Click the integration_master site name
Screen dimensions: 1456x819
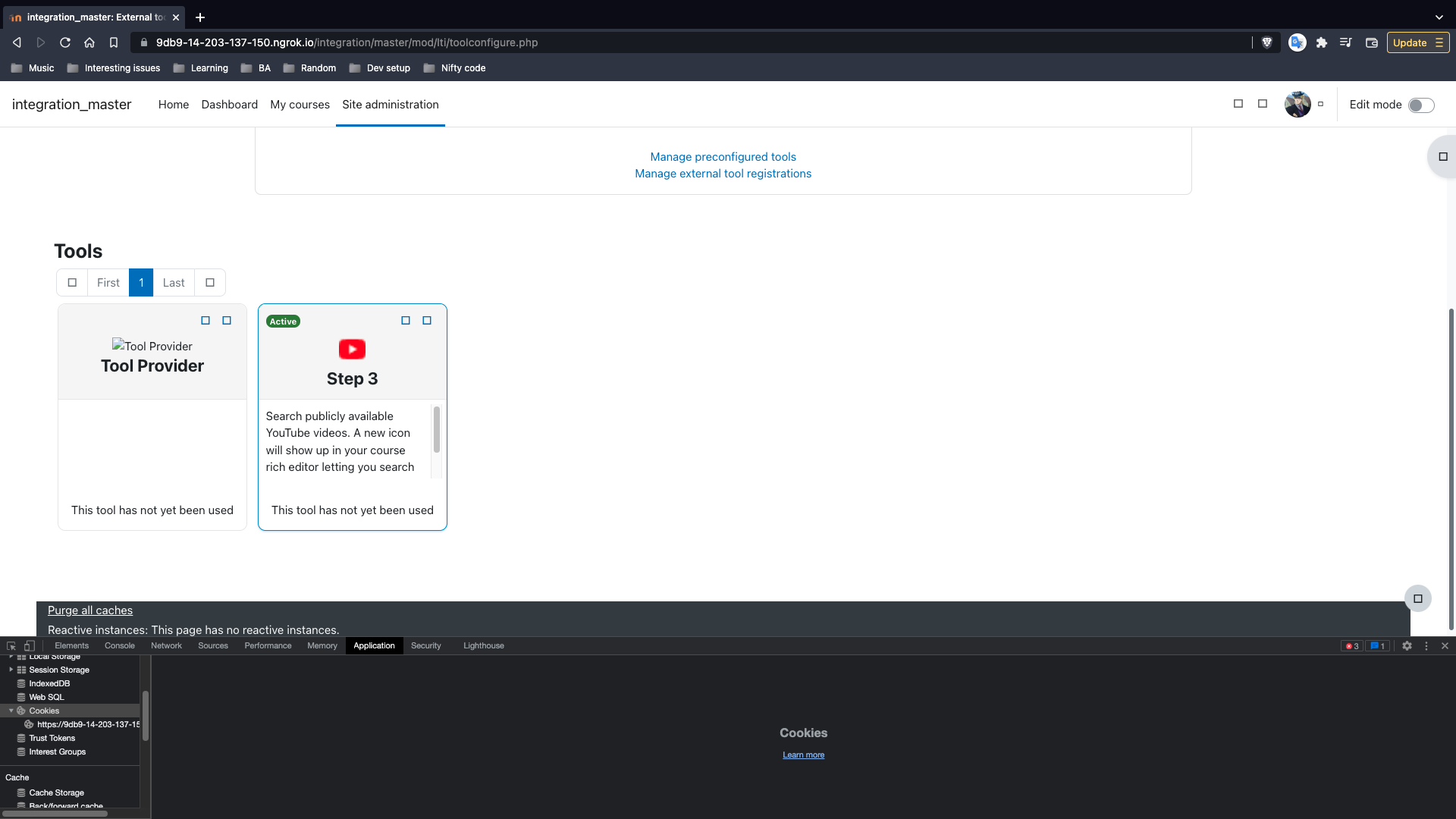72,105
